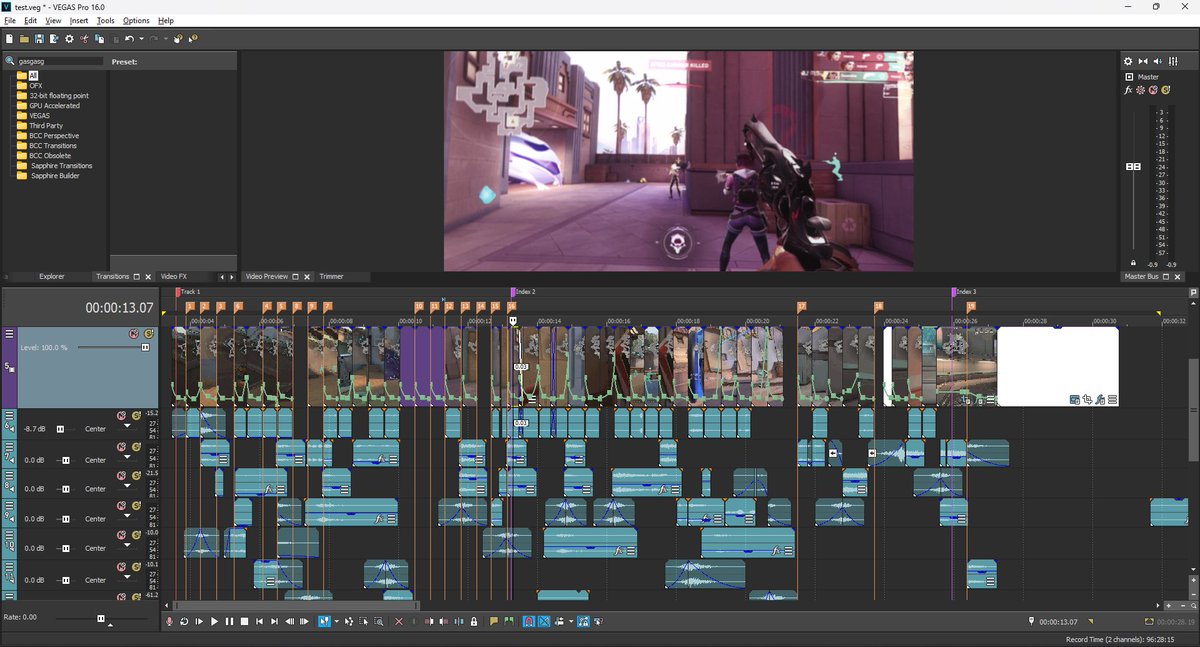The image size is (1200, 647).
Task: Create a new project with the New icon
Action: (x=9, y=39)
